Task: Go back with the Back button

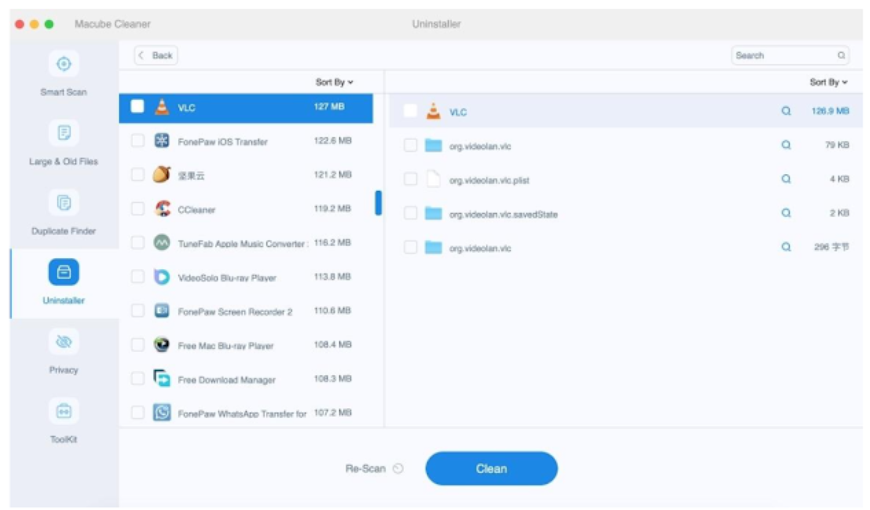Action: click(x=156, y=55)
